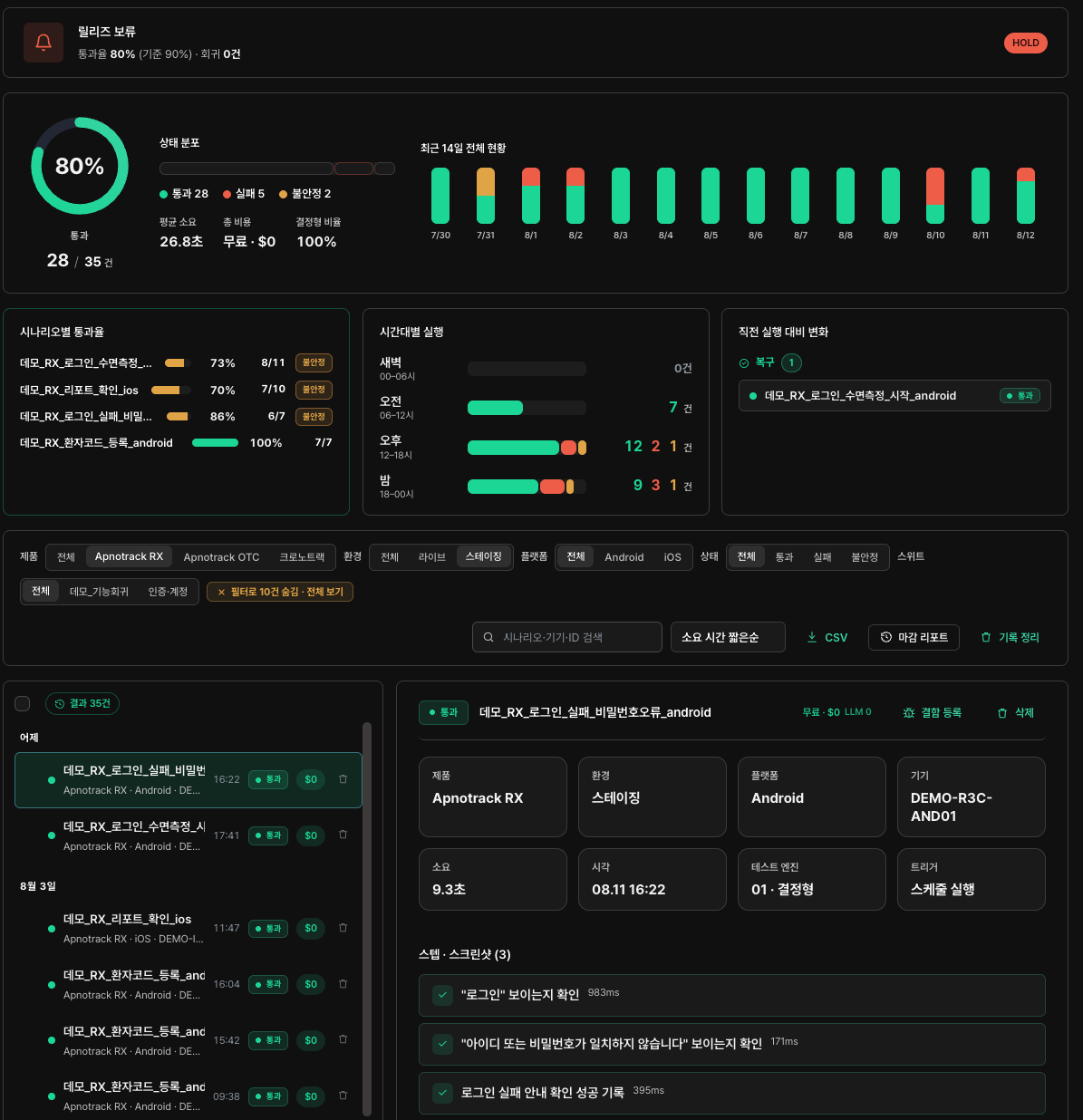Click the 80% pass-rate donut chart
Viewport: 1083px width, 1120px height.
tap(80, 166)
